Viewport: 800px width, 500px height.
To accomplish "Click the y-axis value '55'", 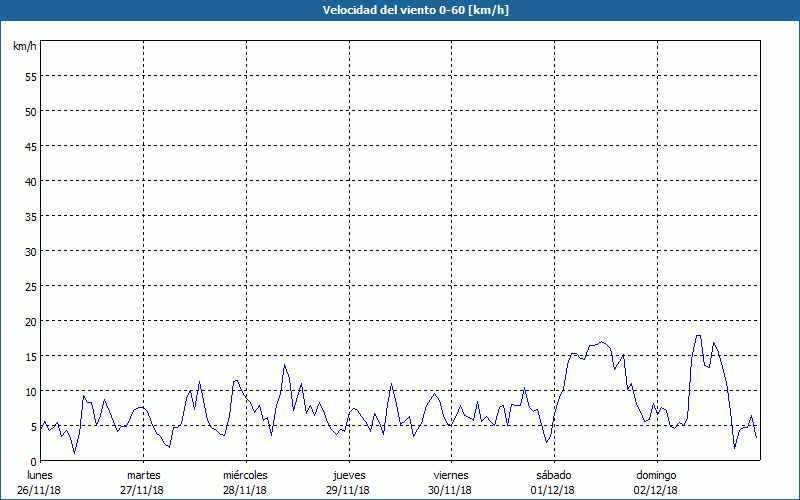I will (31, 77).
